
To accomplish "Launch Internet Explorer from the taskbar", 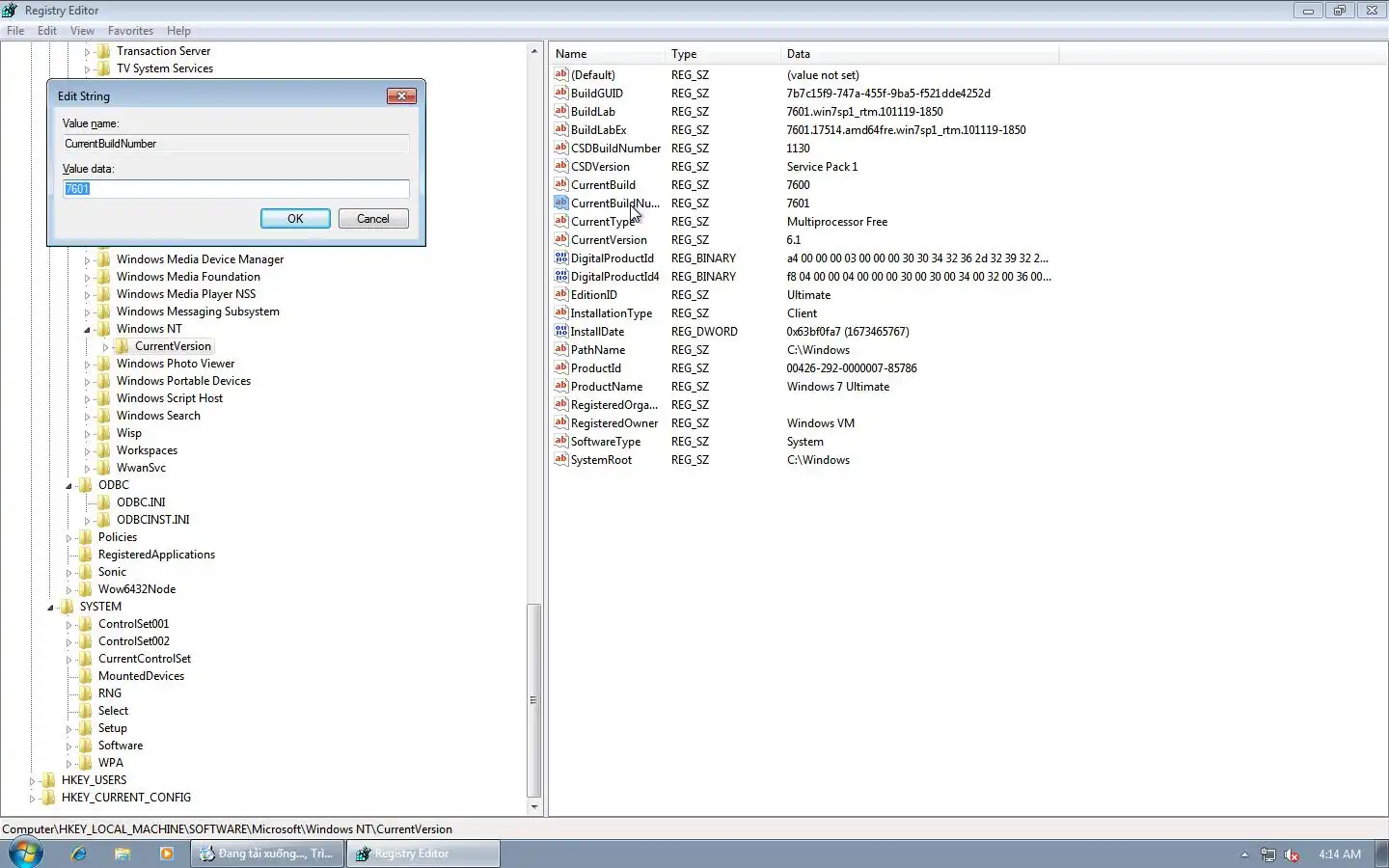I will [79, 854].
